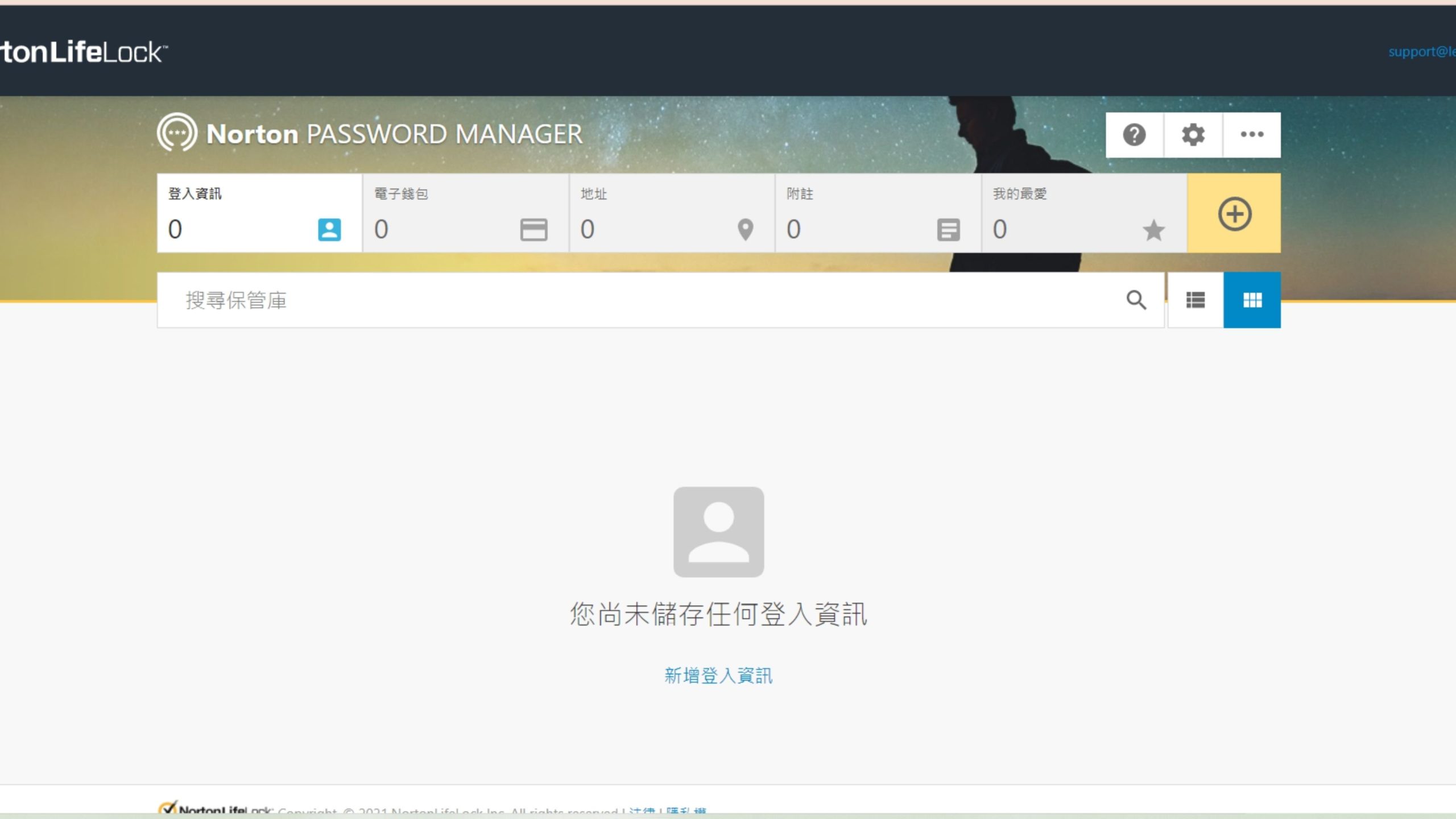This screenshot has width=1456, height=819.
Task: Click the yellow plus add-item button
Action: tap(1234, 213)
